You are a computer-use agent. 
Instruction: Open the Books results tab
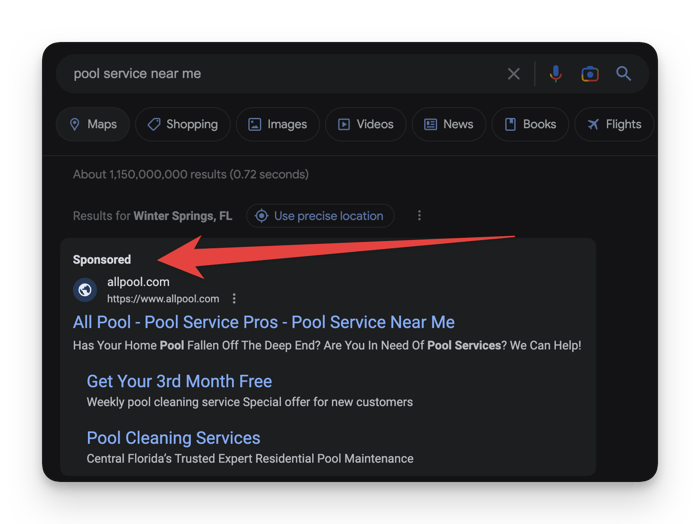530,124
